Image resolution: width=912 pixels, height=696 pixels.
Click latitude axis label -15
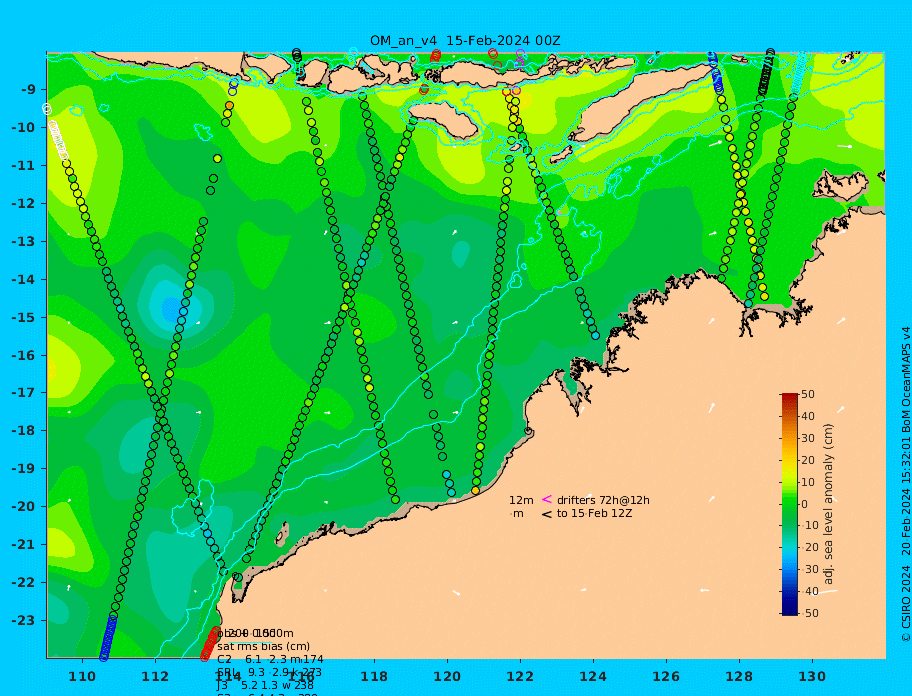[x=23, y=317]
